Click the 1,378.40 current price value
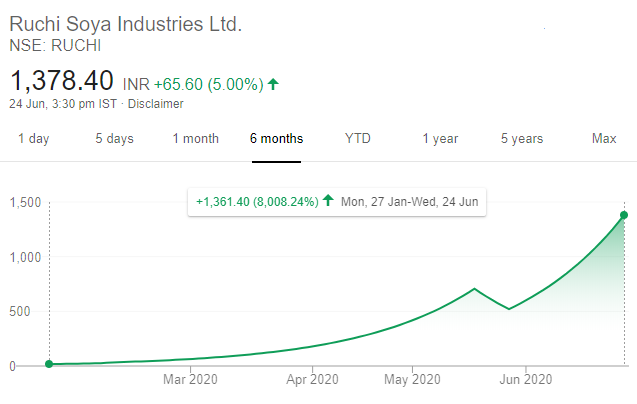This screenshot has height=404, width=637. 61,80
